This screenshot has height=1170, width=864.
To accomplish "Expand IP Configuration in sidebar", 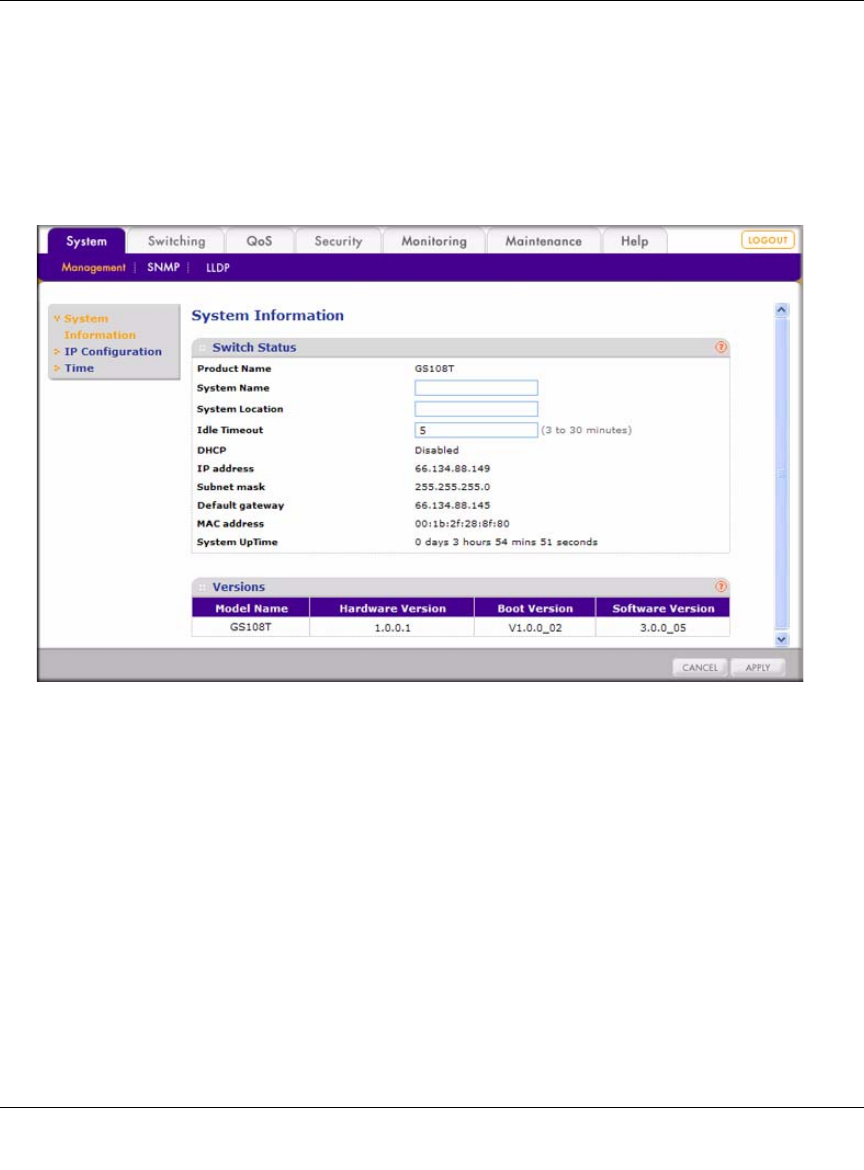I will click(107, 351).
